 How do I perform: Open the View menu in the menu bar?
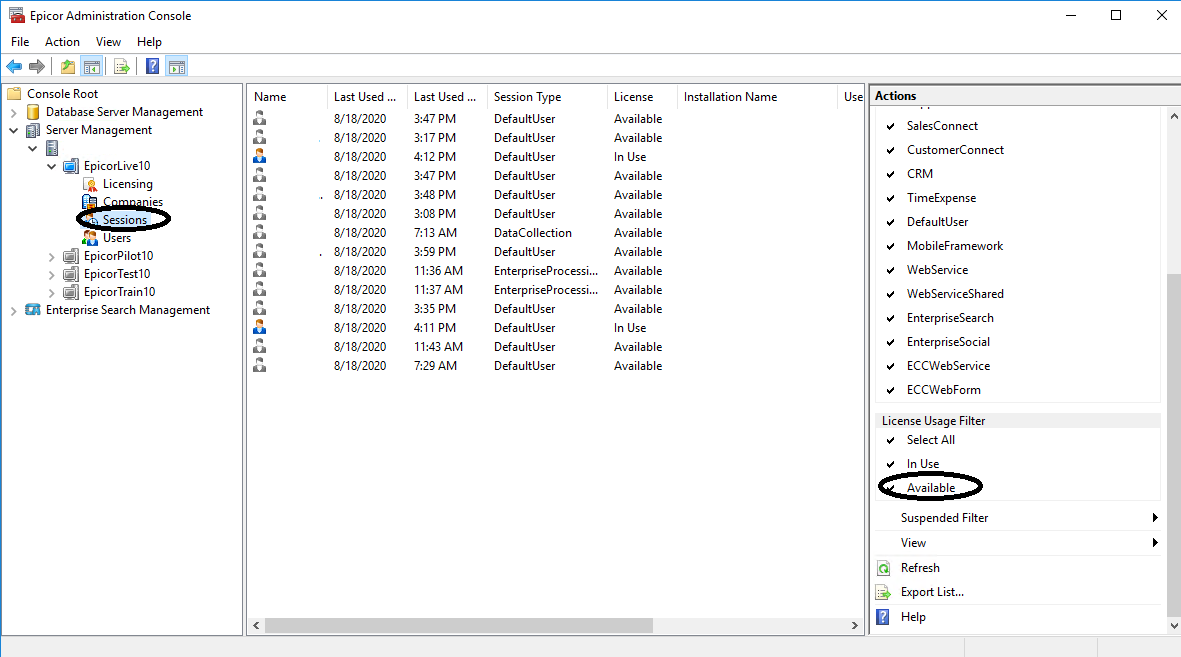[108, 42]
